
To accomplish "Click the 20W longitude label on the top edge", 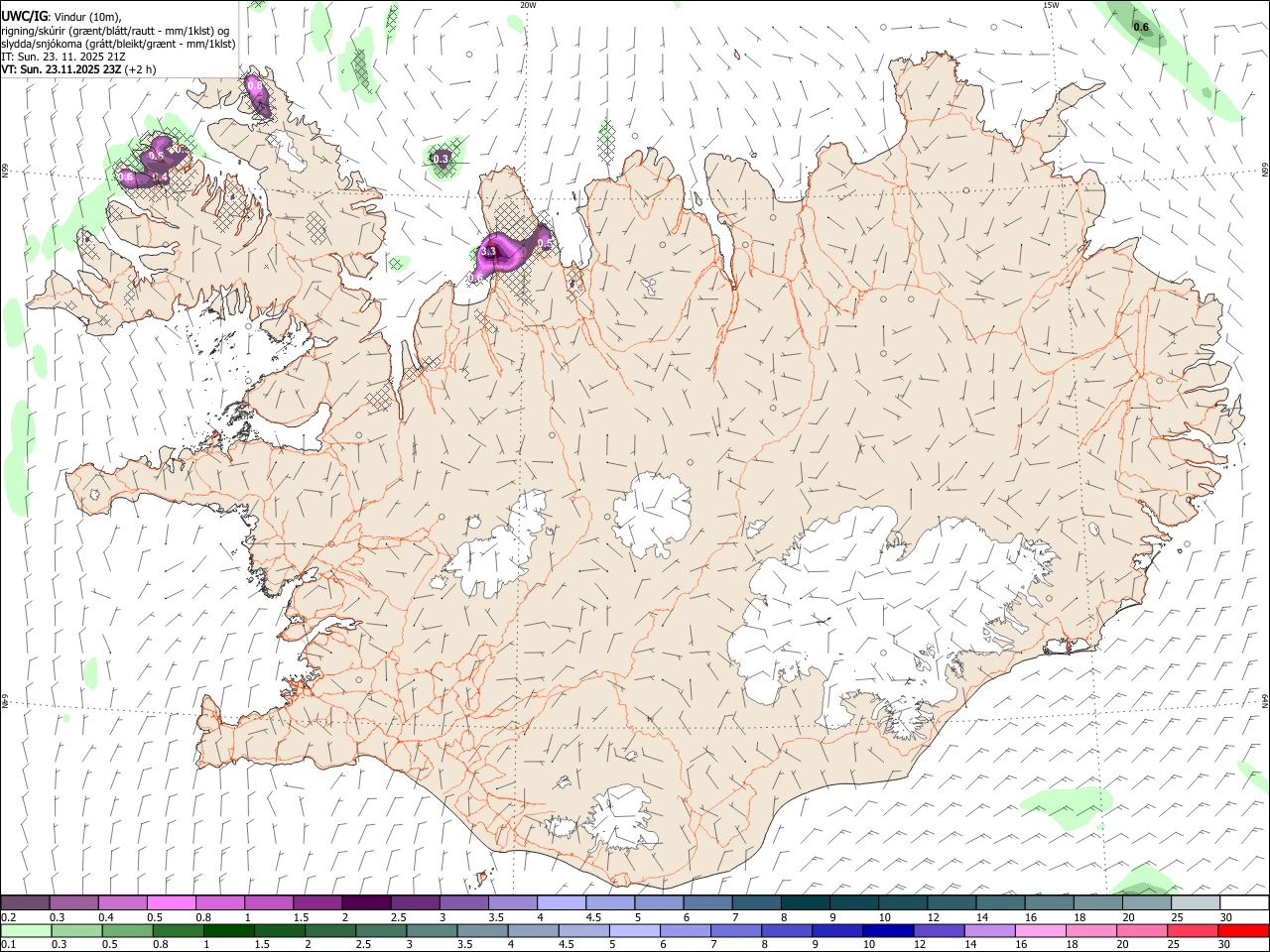I will (x=528, y=5).
